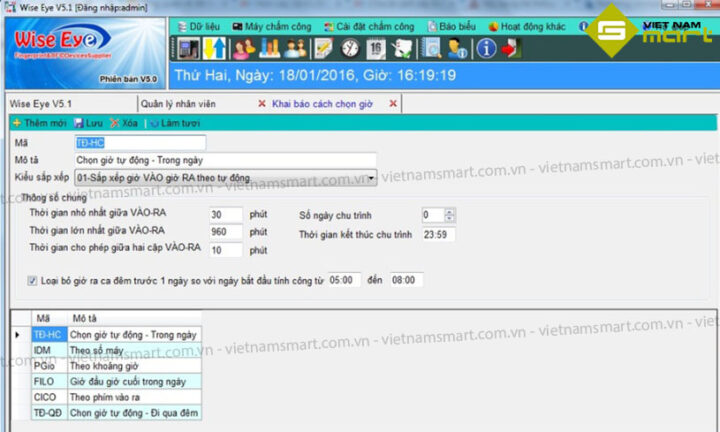Click the Xóa delete button
720x432 pixels.
124,123
